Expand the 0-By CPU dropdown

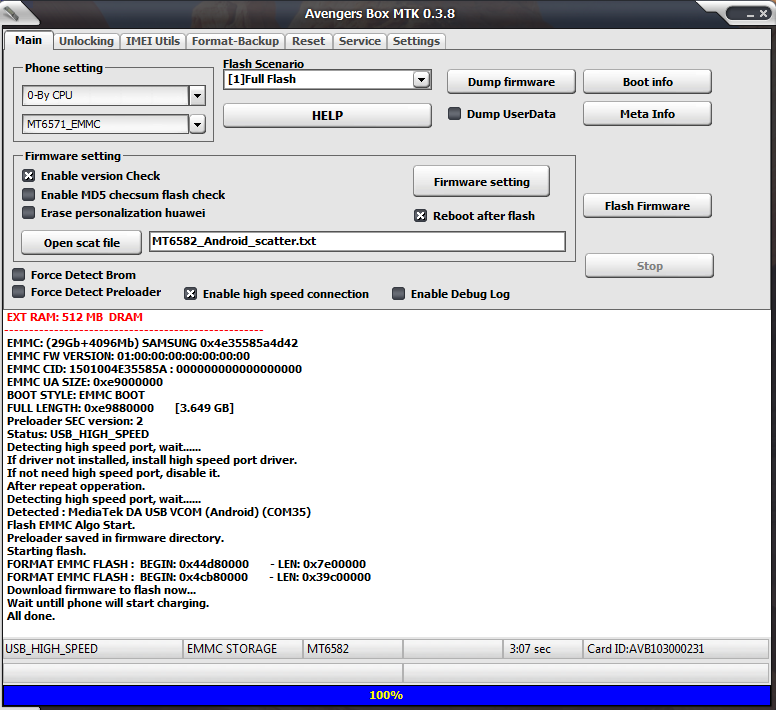click(x=197, y=95)
